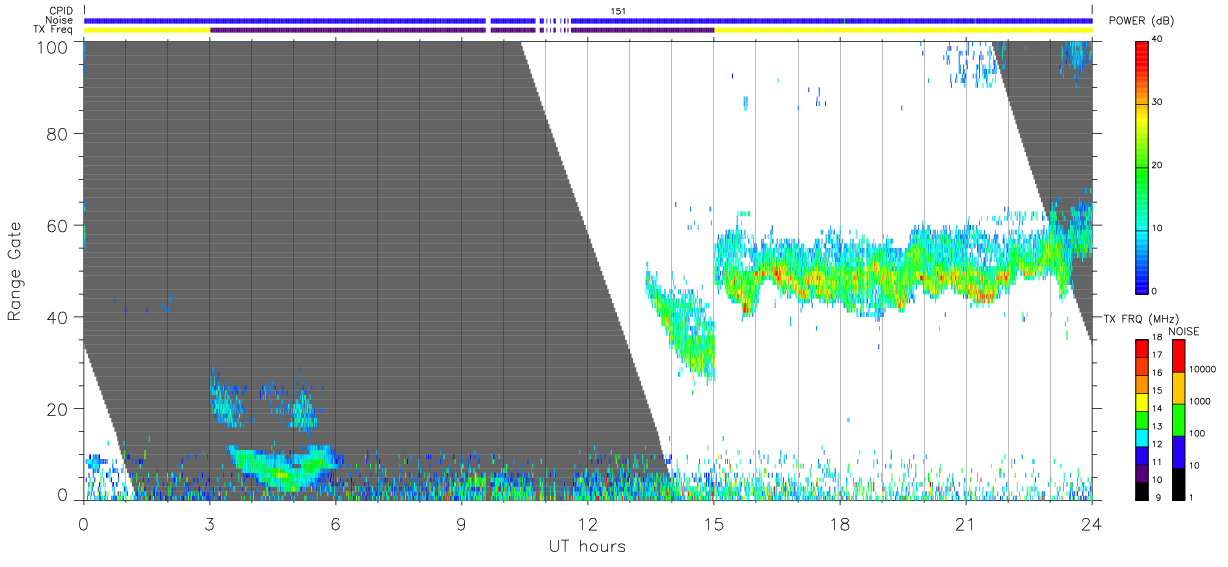Screen dimensions: 1228x567
Task: Click the 100 label on the noise scale
Action: 1197,434
